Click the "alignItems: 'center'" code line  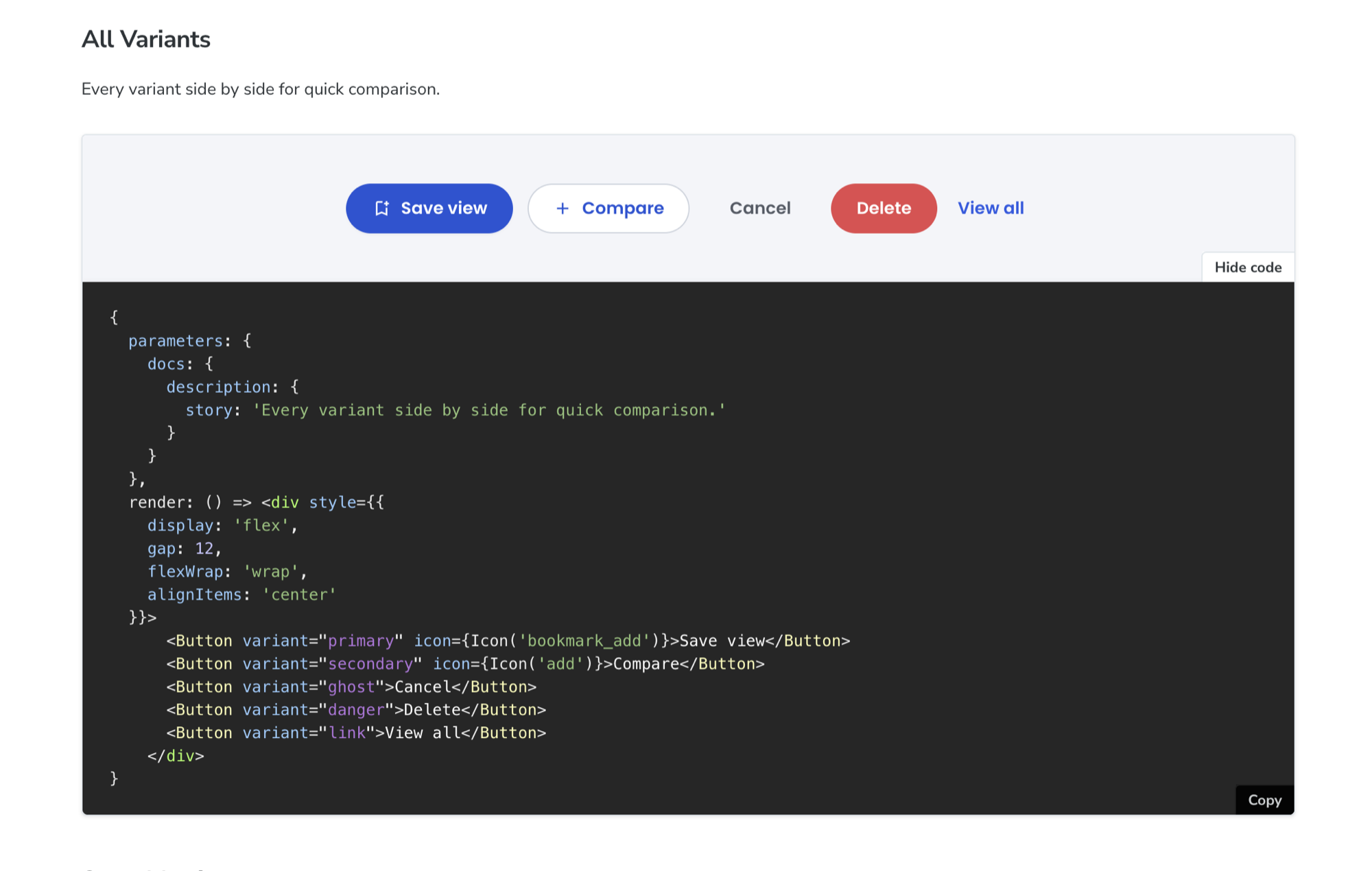241,595
